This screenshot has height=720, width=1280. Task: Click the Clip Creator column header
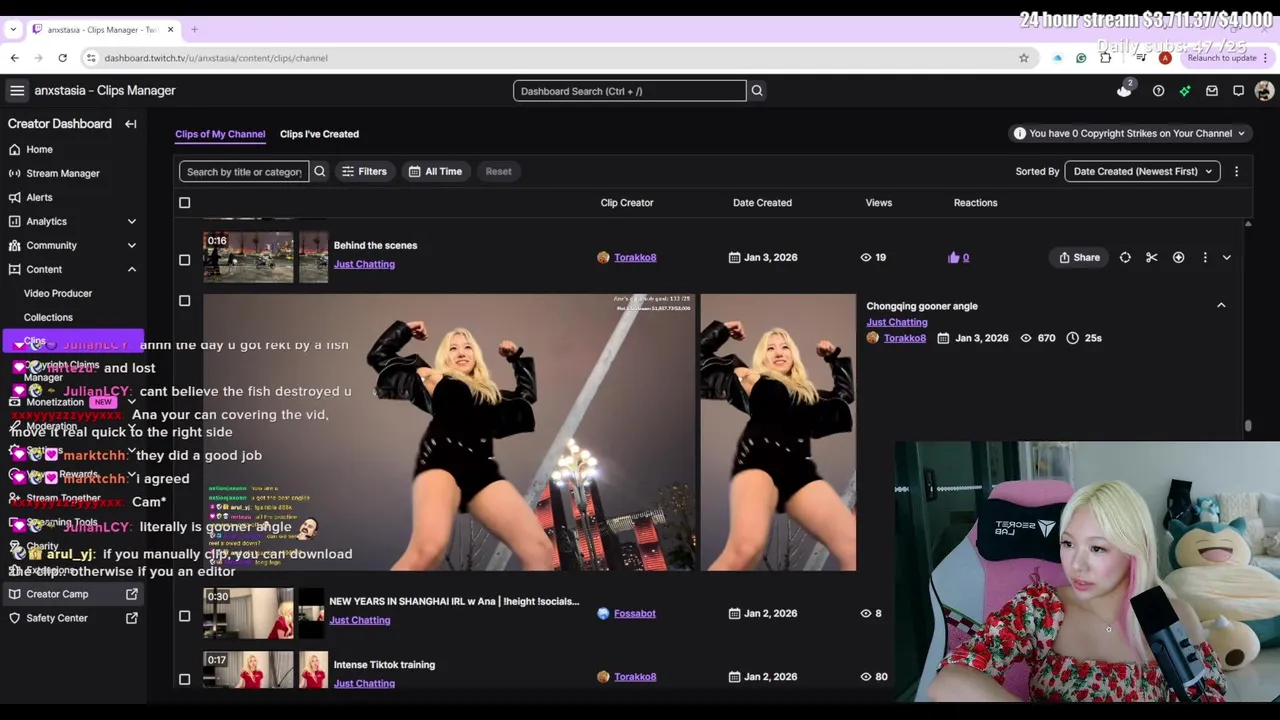[627, 203]
